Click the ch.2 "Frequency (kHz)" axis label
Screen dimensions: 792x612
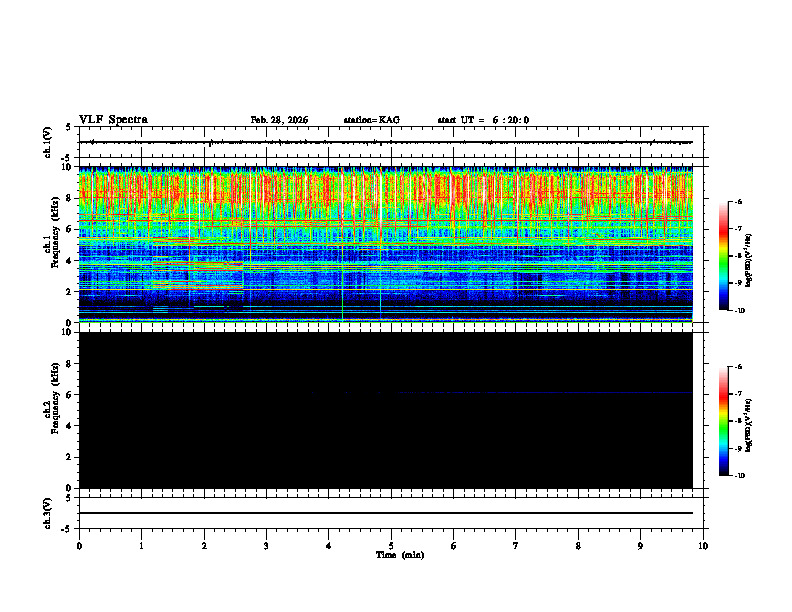(55, 398)
